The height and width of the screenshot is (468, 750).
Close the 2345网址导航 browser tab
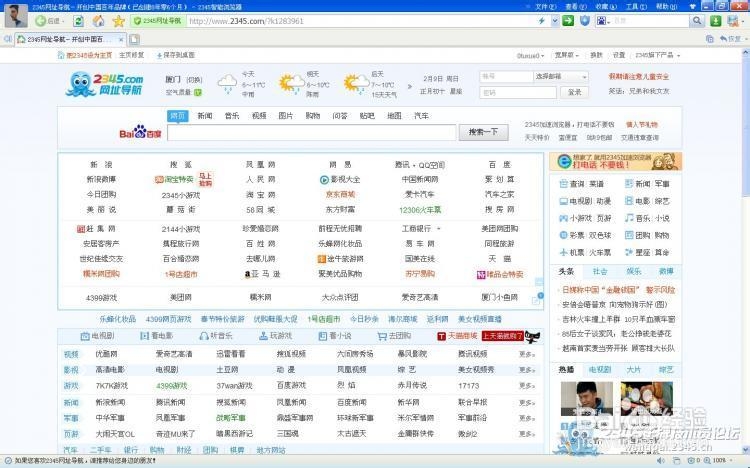click(x=121, y=39)
